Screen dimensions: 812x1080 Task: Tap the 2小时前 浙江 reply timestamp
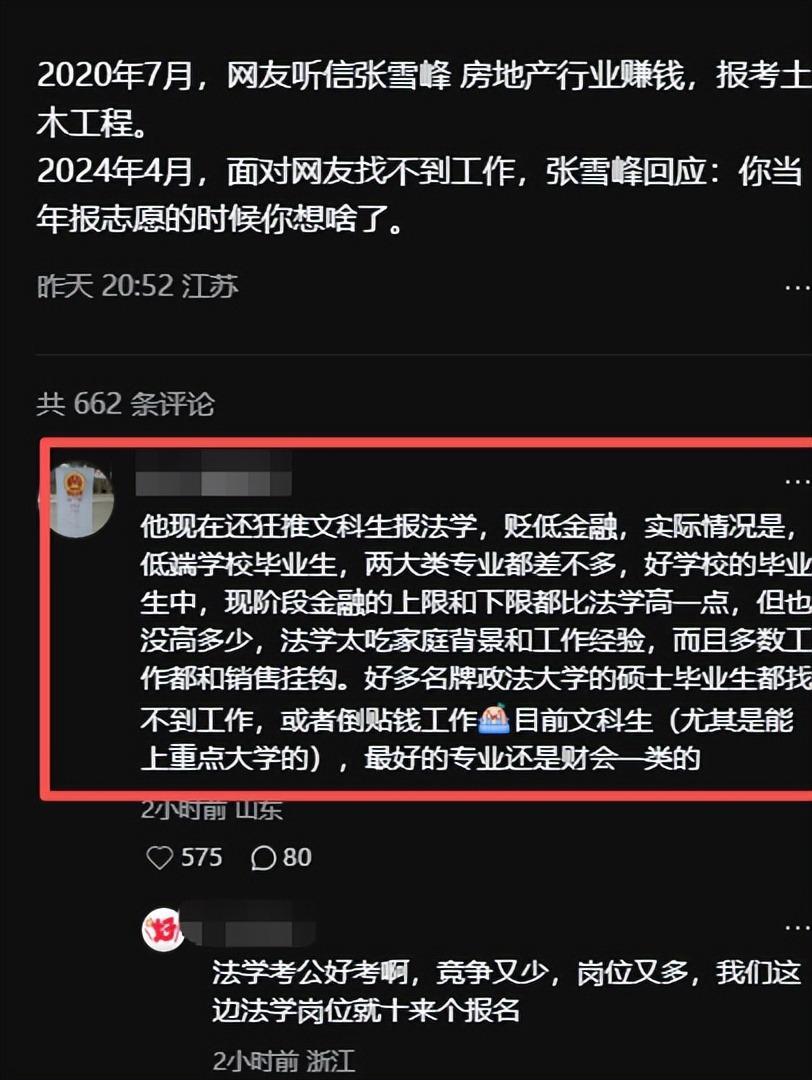[284, 1060]
